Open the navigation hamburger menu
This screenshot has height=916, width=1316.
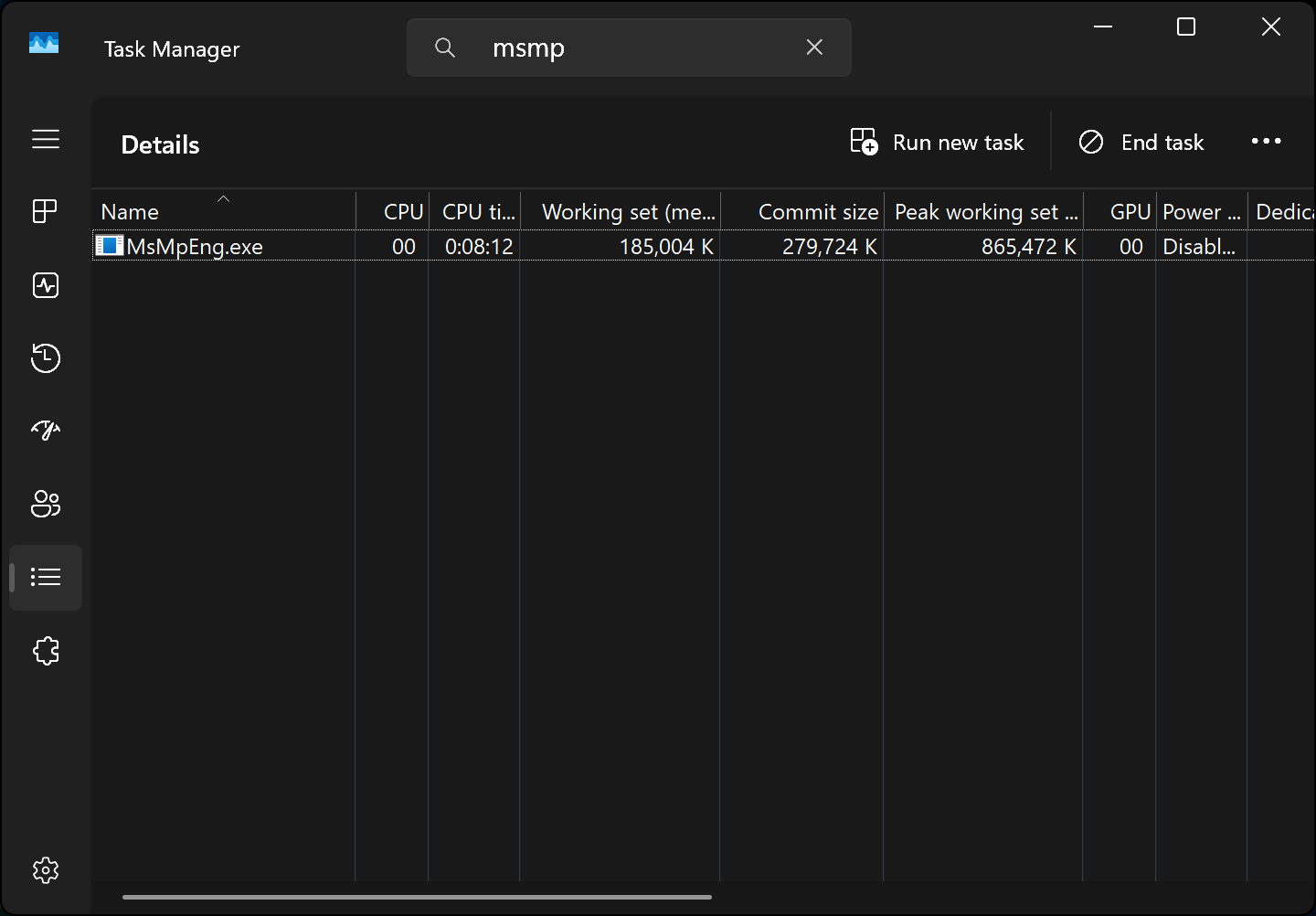coord(46,139)
